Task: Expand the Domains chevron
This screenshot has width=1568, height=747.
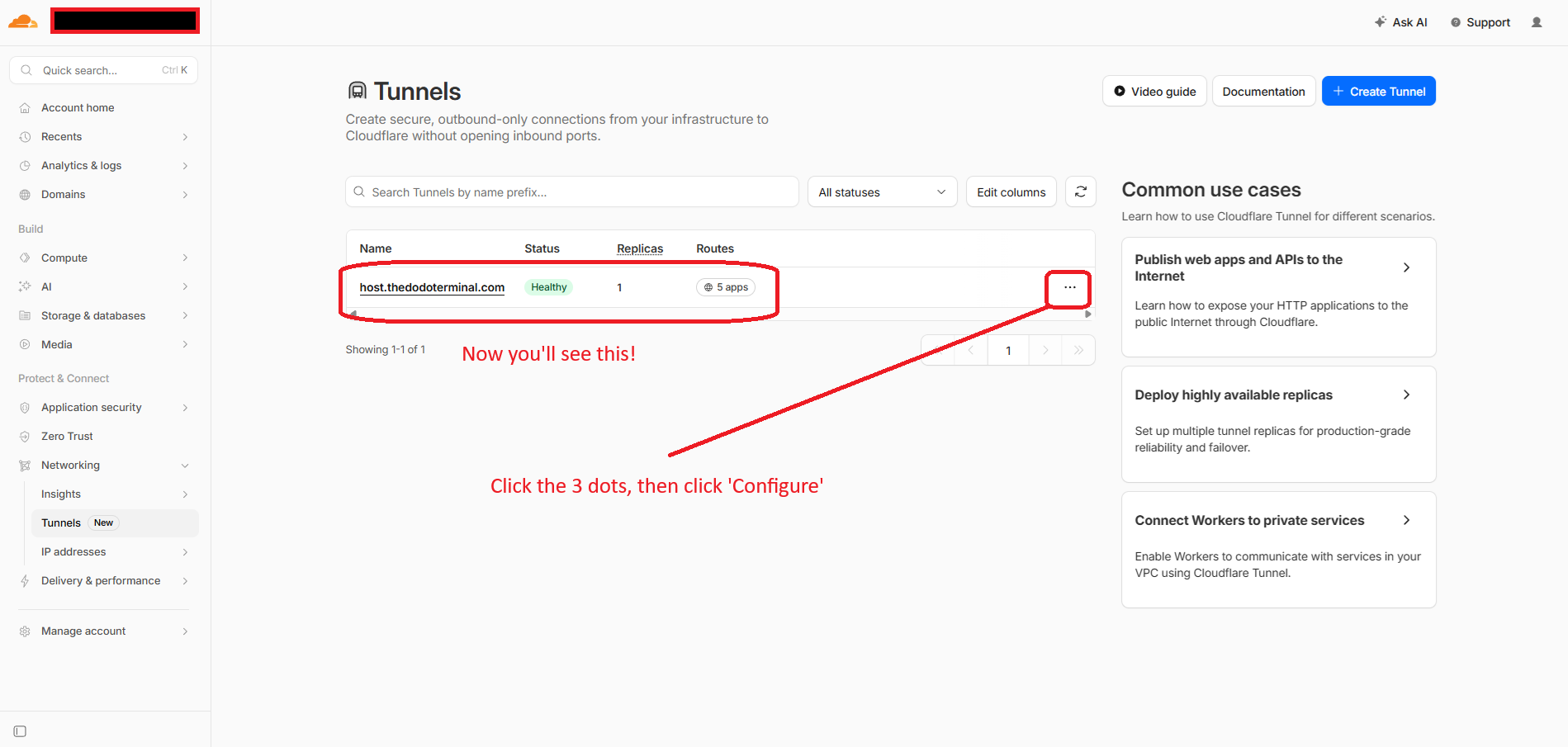Action: (185, 195)
